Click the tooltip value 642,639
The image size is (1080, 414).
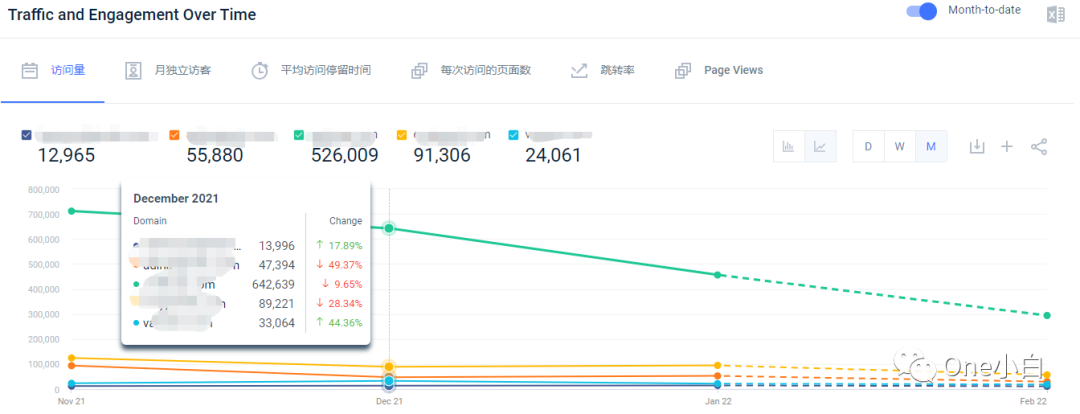pos(273,284)
